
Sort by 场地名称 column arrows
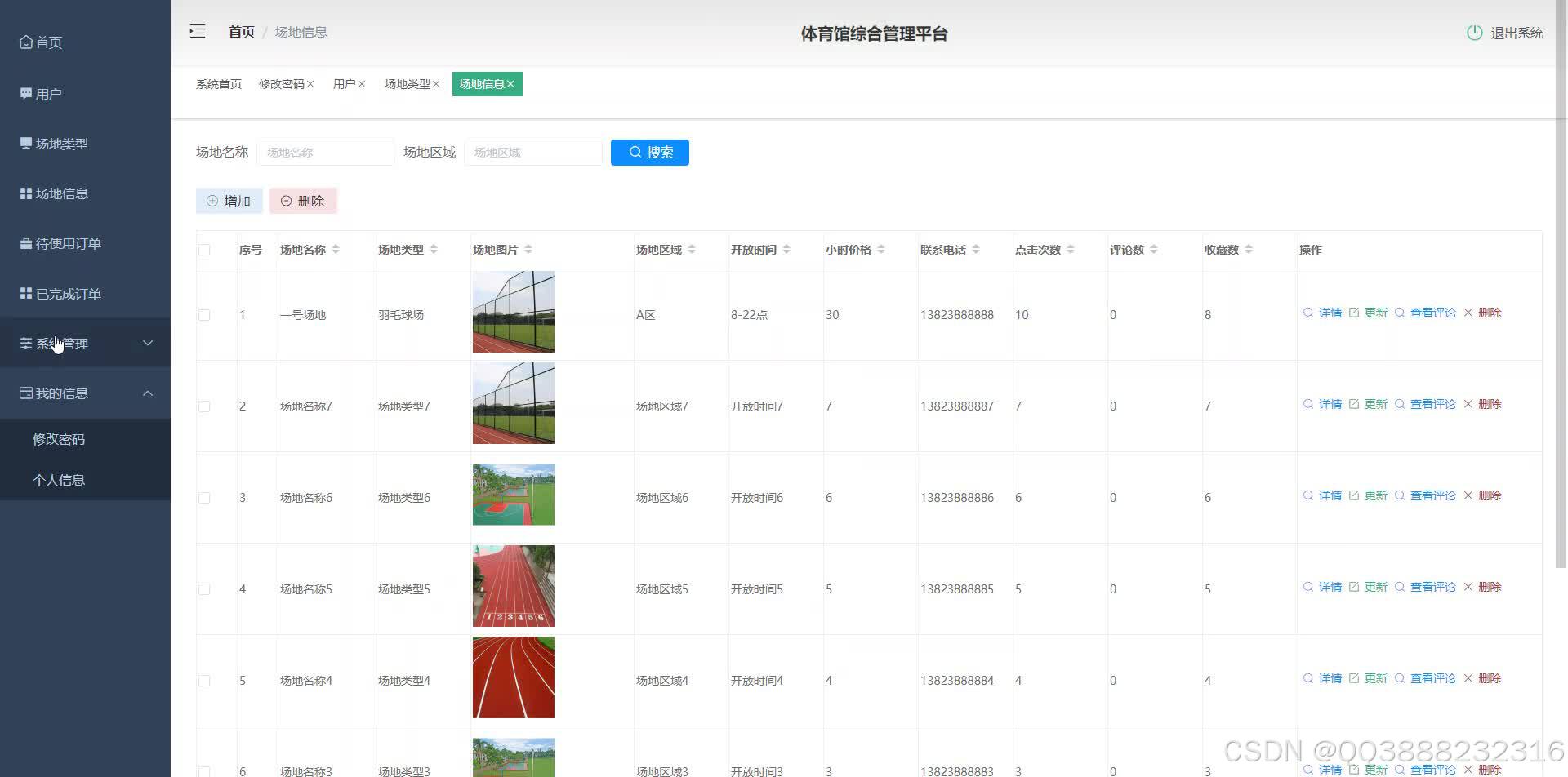tap(336, 250)
